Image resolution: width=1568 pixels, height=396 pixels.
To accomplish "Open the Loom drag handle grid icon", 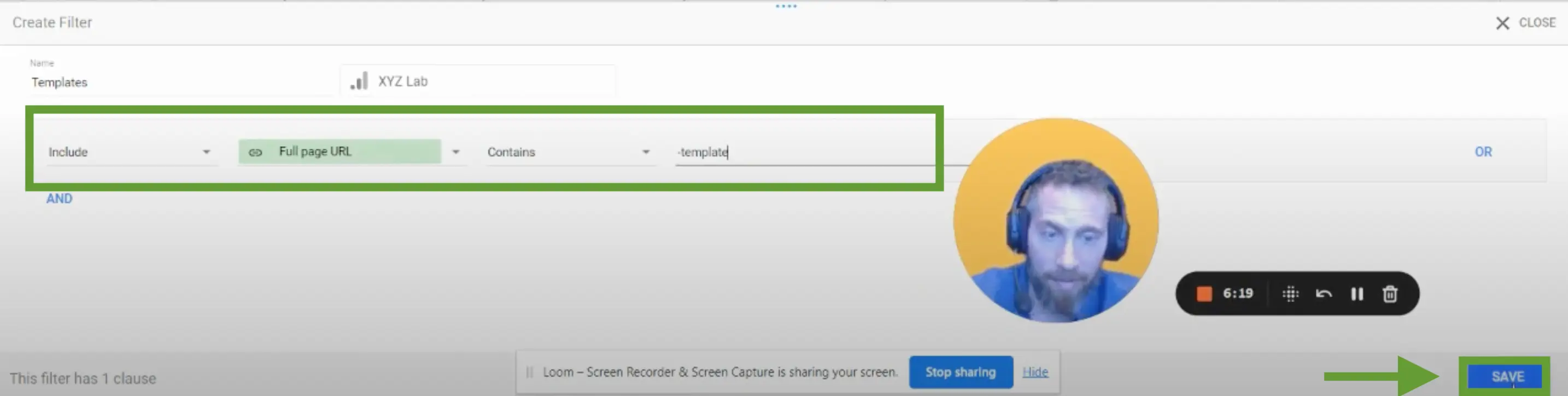I will [x=1290, y=294].
